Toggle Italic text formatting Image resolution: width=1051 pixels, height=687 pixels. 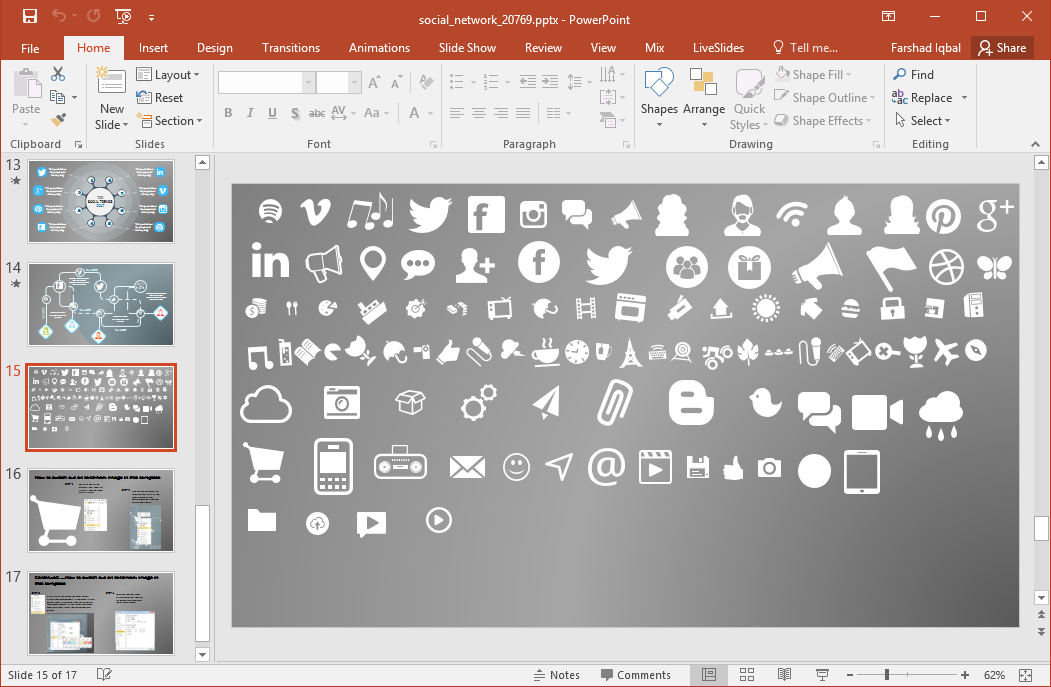(x=250, y=113)
